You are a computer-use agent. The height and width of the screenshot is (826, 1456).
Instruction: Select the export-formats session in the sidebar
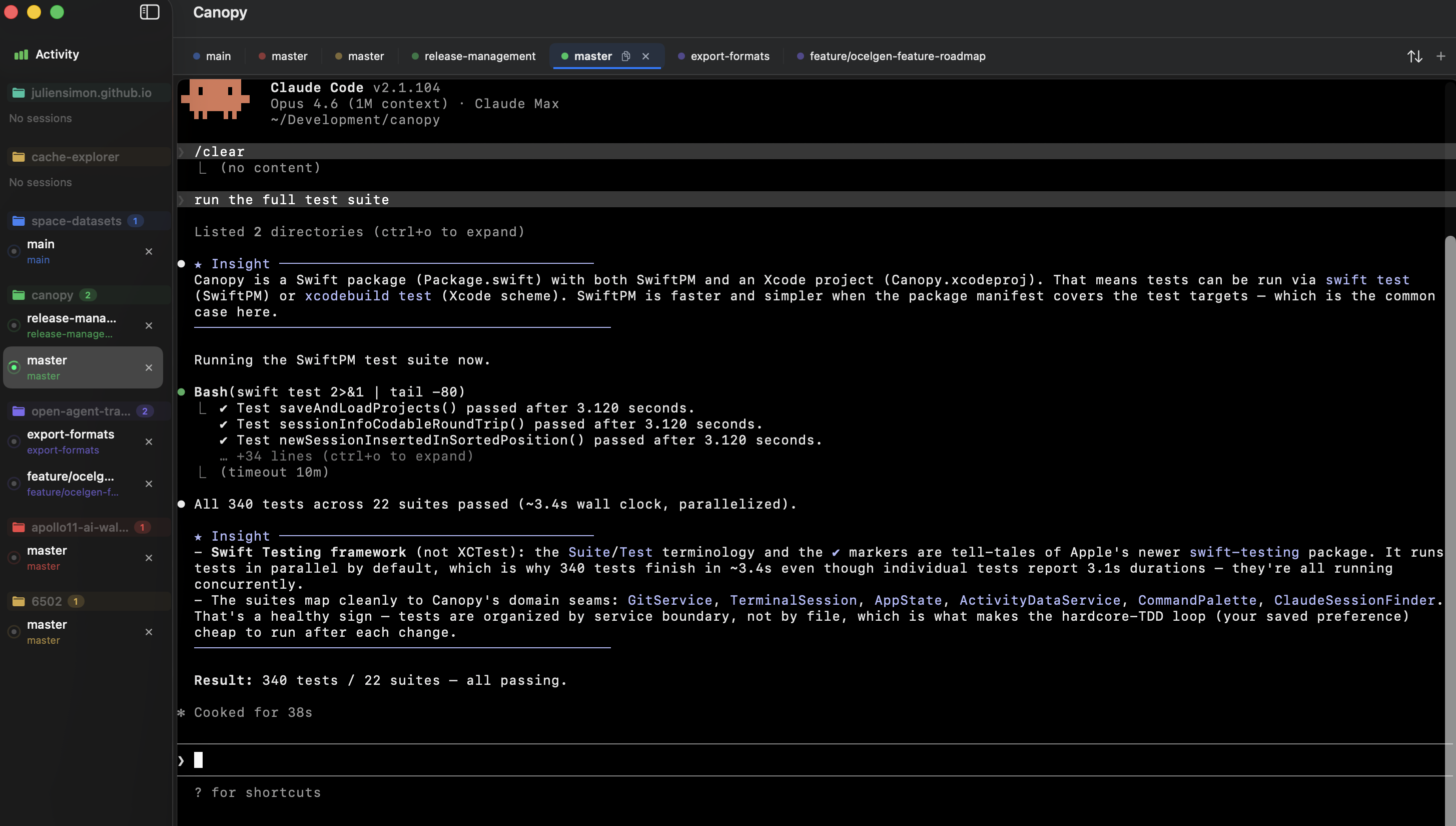(x=83, y=442)
